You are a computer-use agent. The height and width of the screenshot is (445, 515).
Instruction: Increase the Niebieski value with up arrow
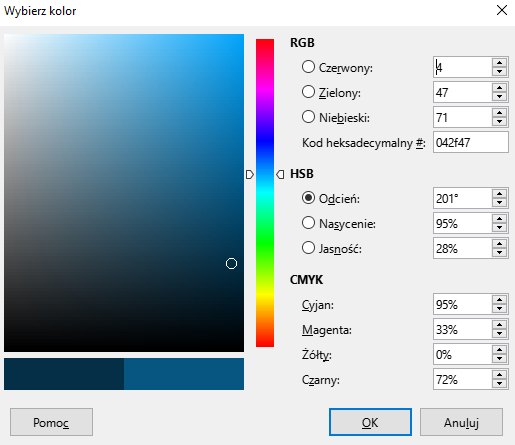click(499, 113)
